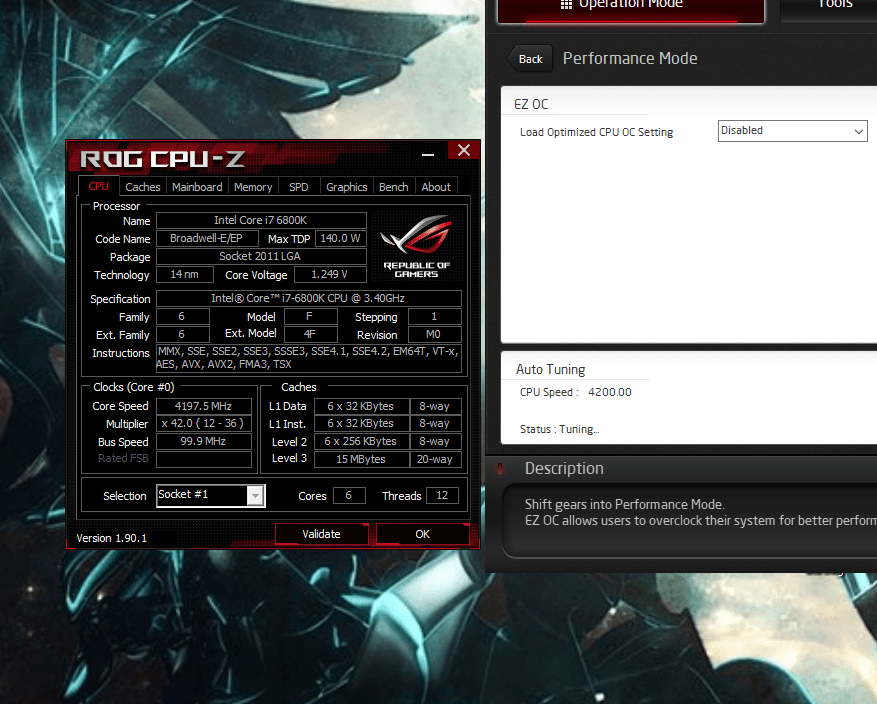Click the Back button in Performance Mode
This screenshot has height=704, width=877.
[530, 59]
